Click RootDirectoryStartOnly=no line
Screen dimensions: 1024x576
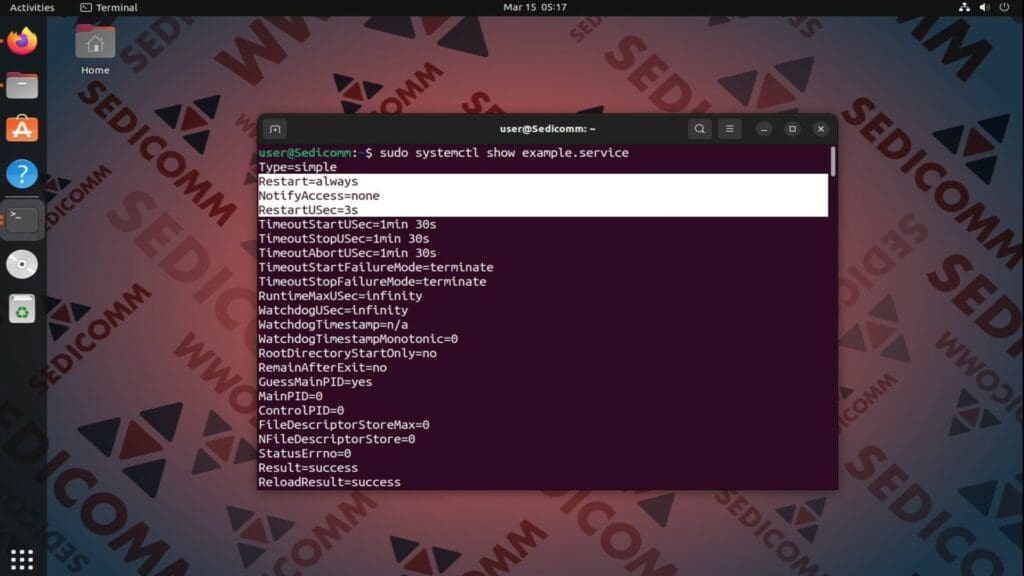pos(347,353)
